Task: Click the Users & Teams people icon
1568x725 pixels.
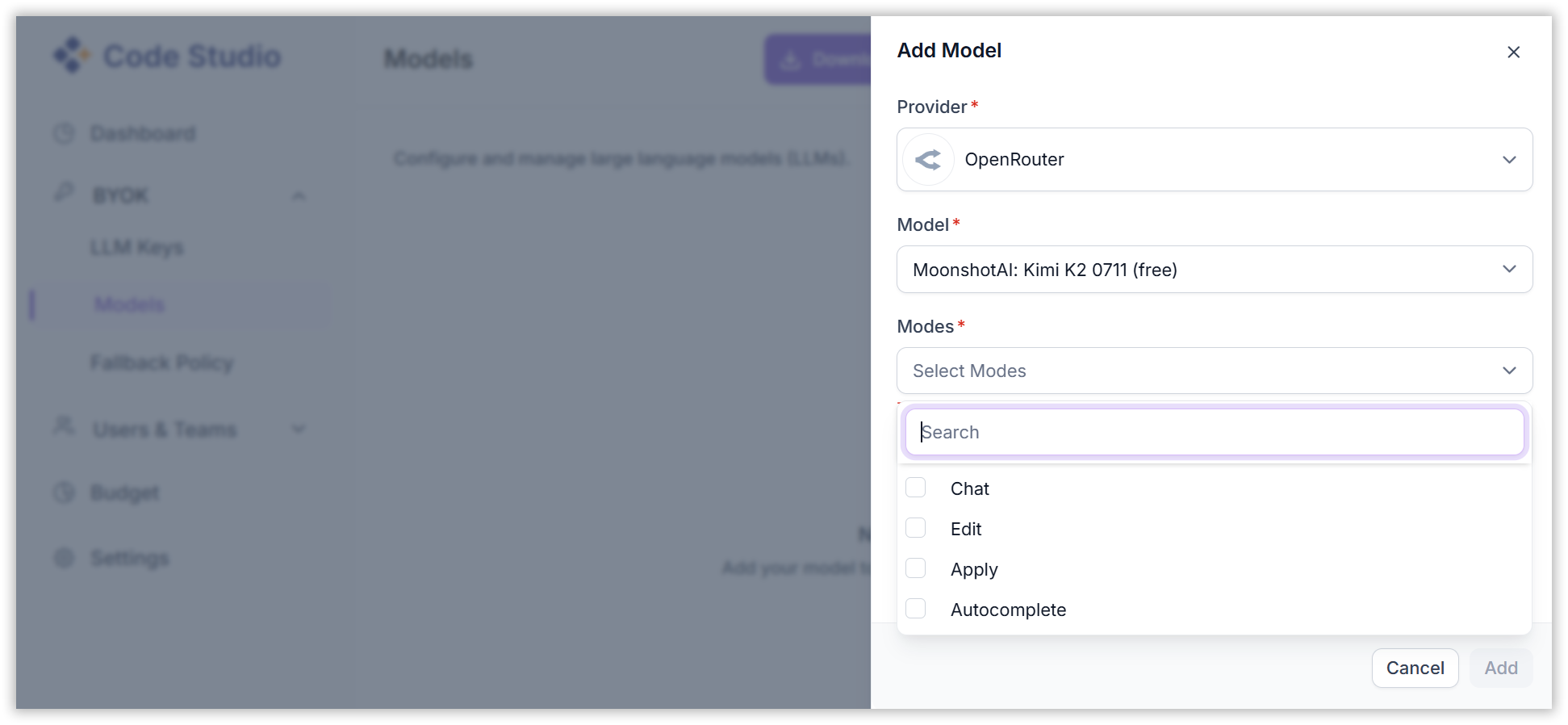Action: click(x=64, y=427)
